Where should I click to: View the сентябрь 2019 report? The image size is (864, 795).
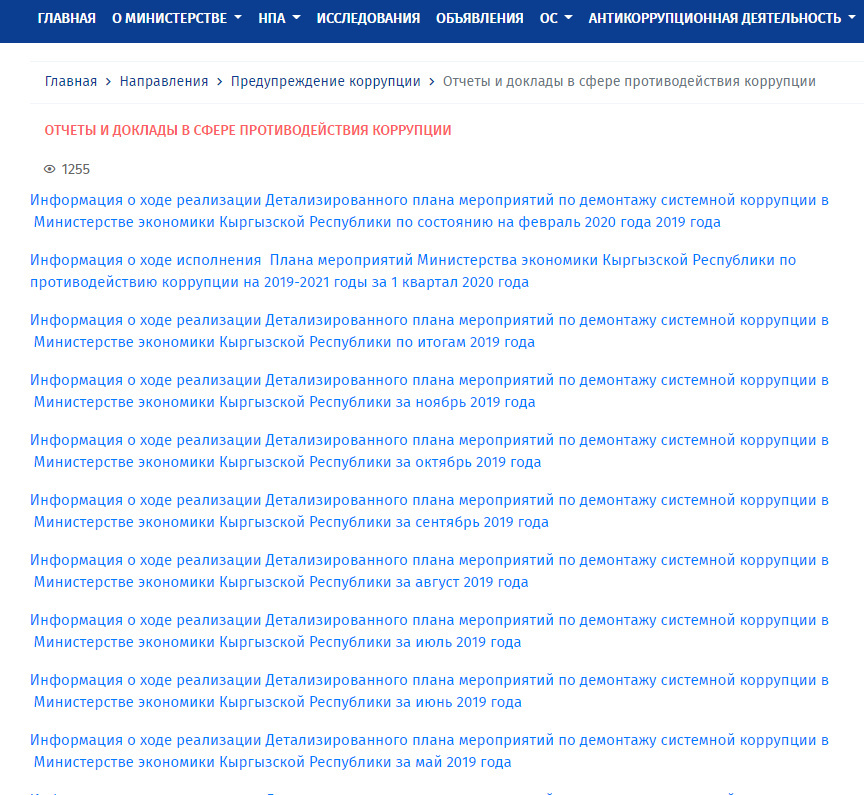click(x=429, y=511)
